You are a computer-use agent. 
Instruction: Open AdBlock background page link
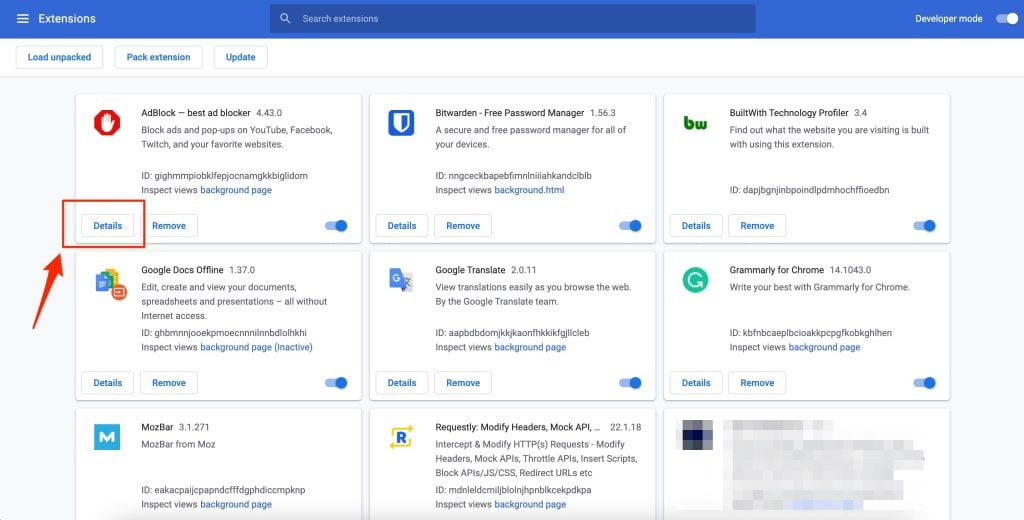click(236, 190)
